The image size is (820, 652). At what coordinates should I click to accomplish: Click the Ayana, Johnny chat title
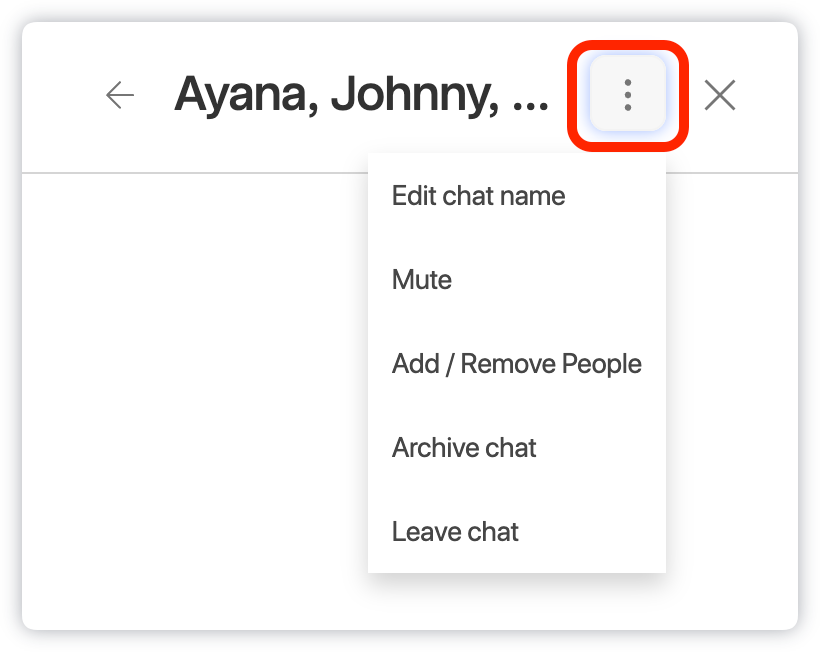tap(362, 95)
